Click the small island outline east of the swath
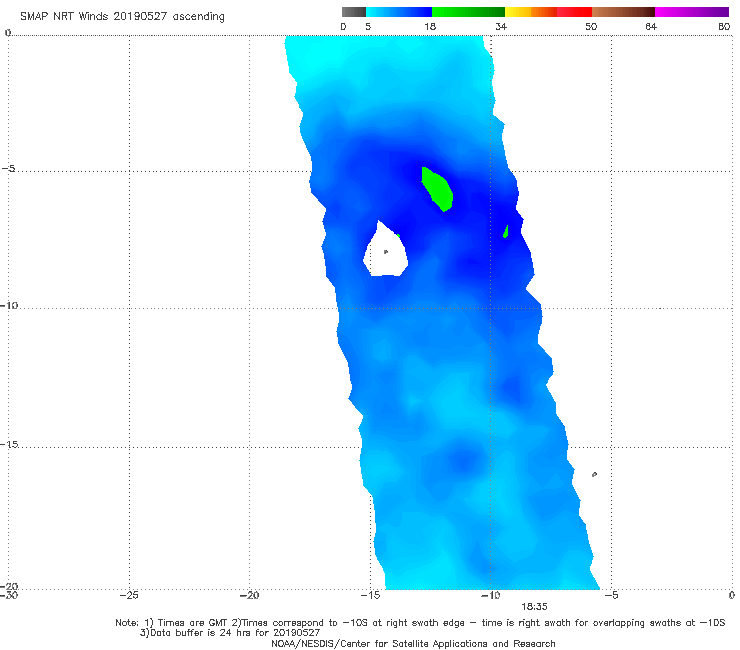The width and height of the screenshot is (740, 650). click(x=594, y=474)
